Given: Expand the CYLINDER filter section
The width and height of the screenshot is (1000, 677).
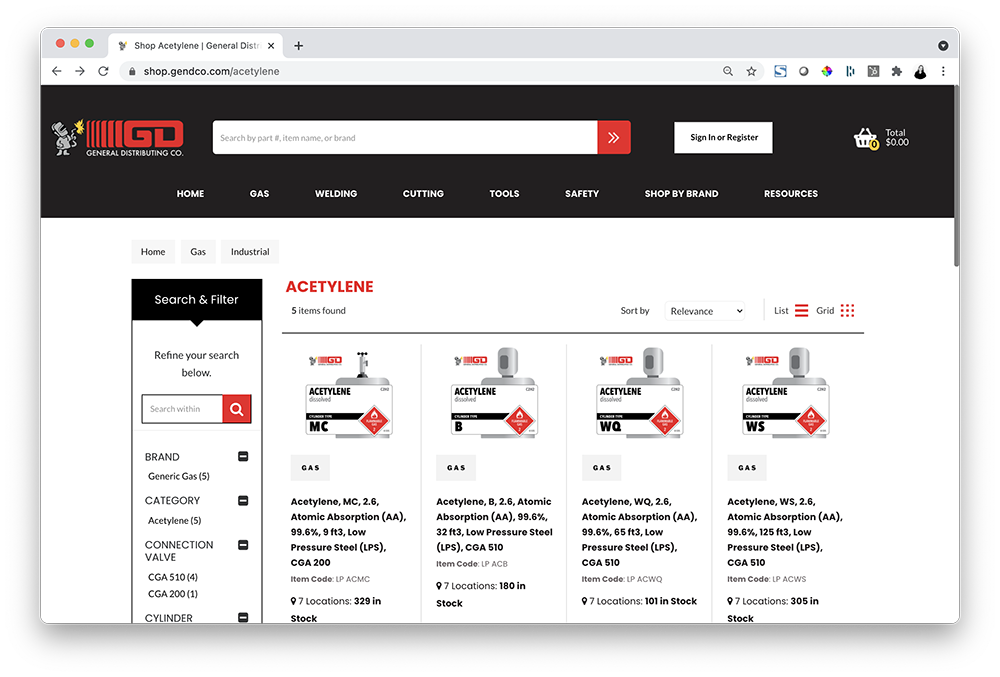Looking at the screenshot, I should coord(242,618).
